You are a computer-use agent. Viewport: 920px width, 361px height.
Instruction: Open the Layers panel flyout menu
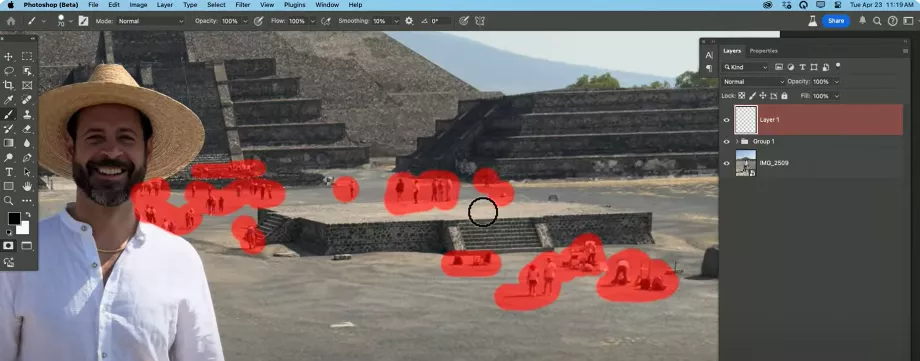point(905,51)
